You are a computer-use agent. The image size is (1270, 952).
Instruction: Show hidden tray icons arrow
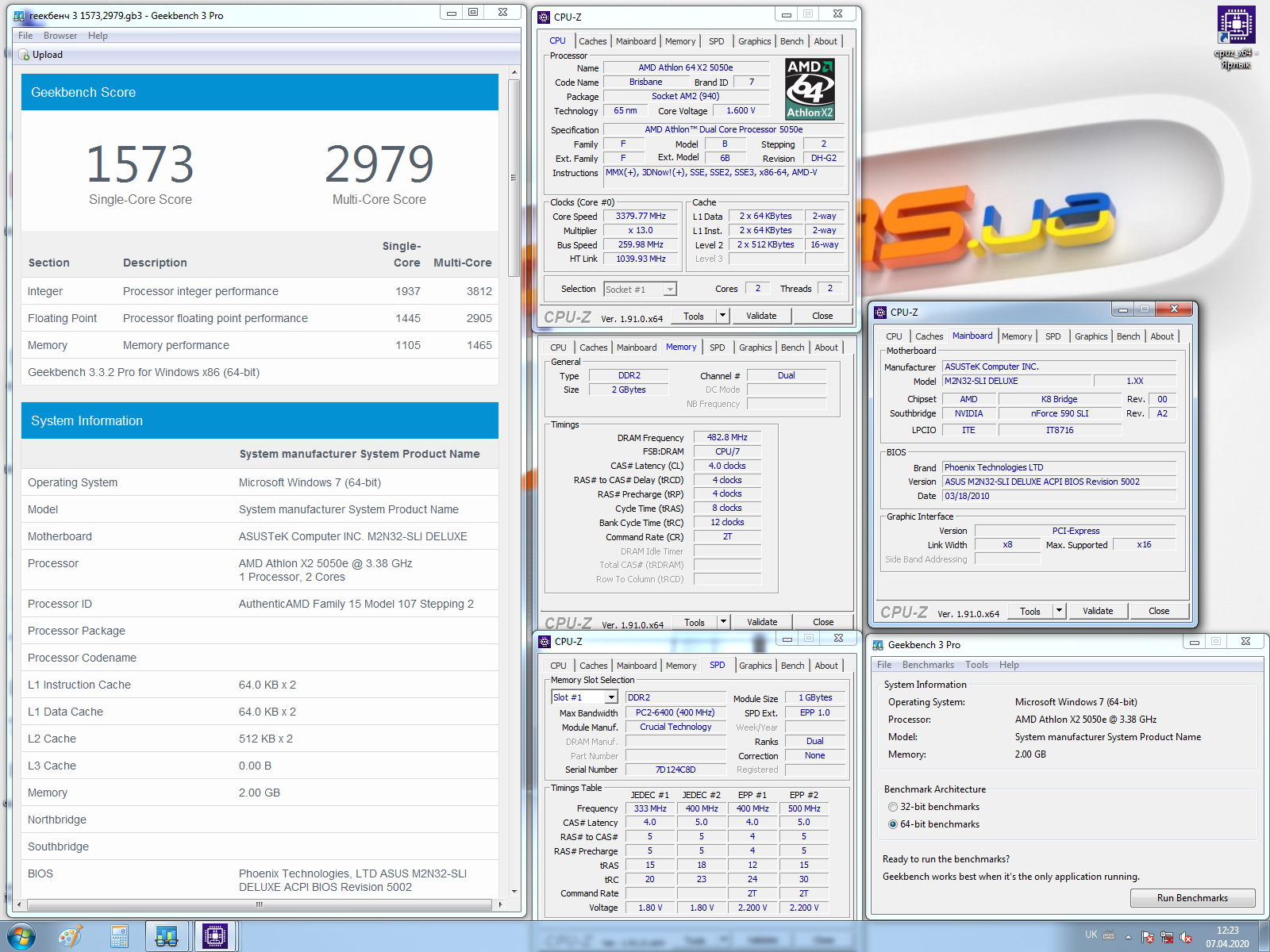click(x=1128, y=937)
